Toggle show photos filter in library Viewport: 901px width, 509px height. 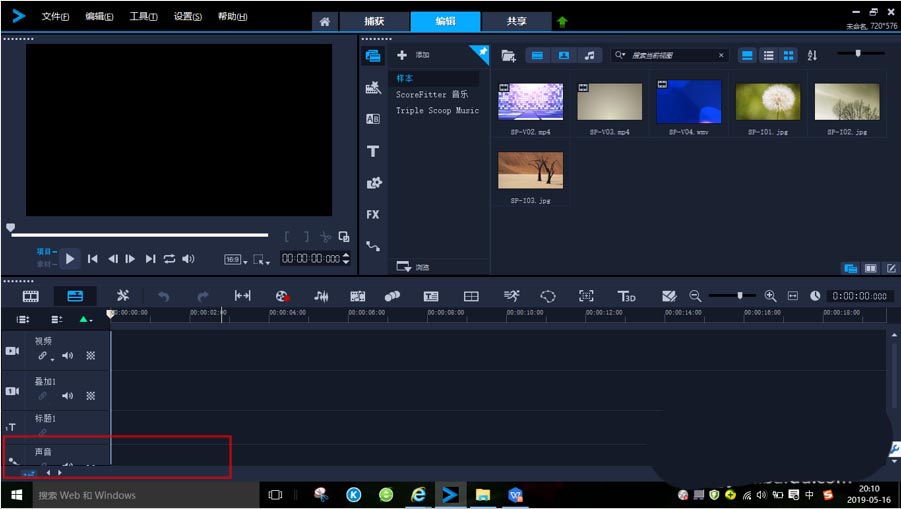(x=564, y=55)
